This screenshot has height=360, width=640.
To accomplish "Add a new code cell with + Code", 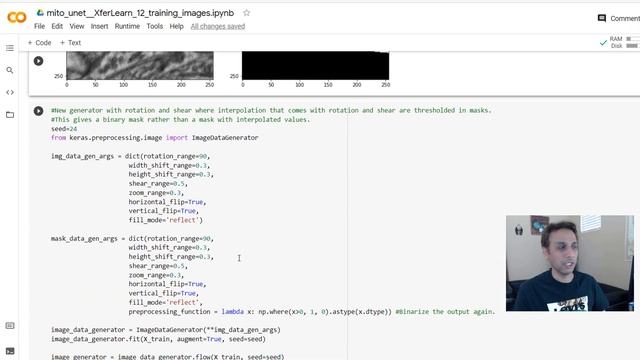I will pyautogui.click(x=40, y=42).
